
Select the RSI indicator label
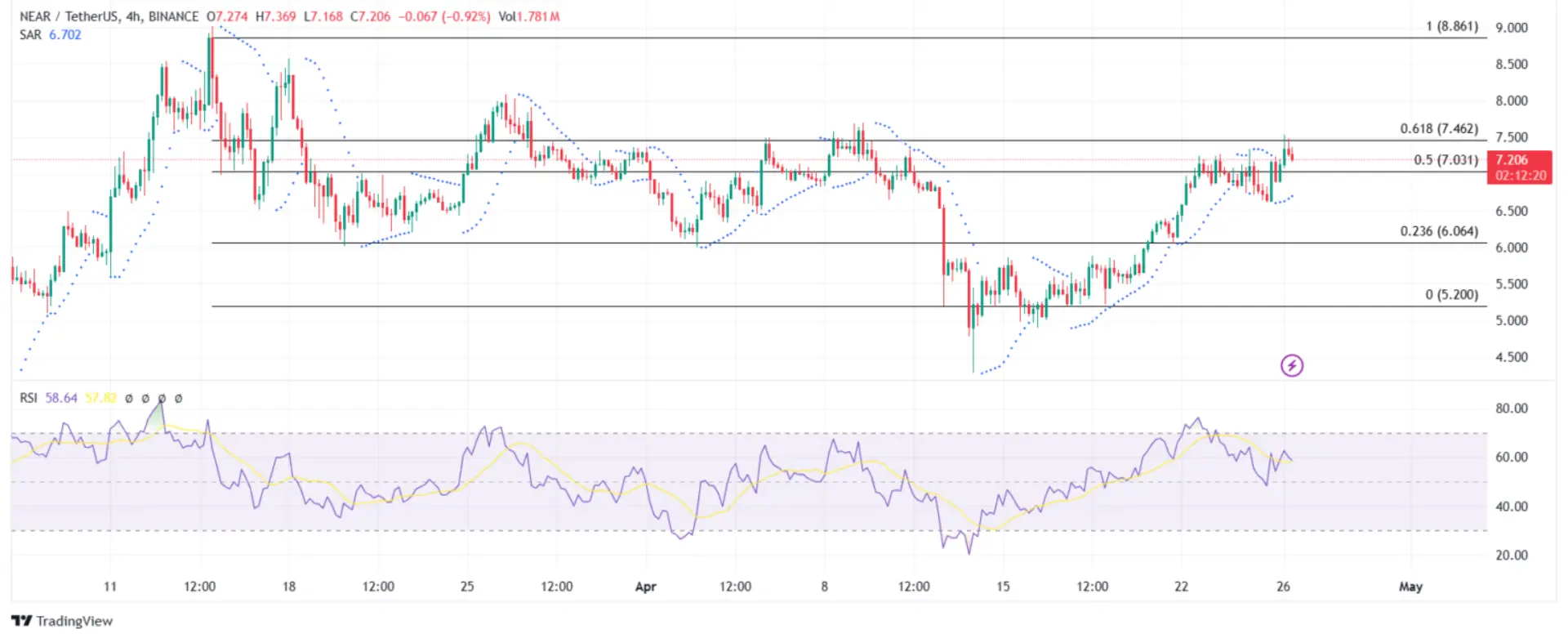(x=29, y=398)
